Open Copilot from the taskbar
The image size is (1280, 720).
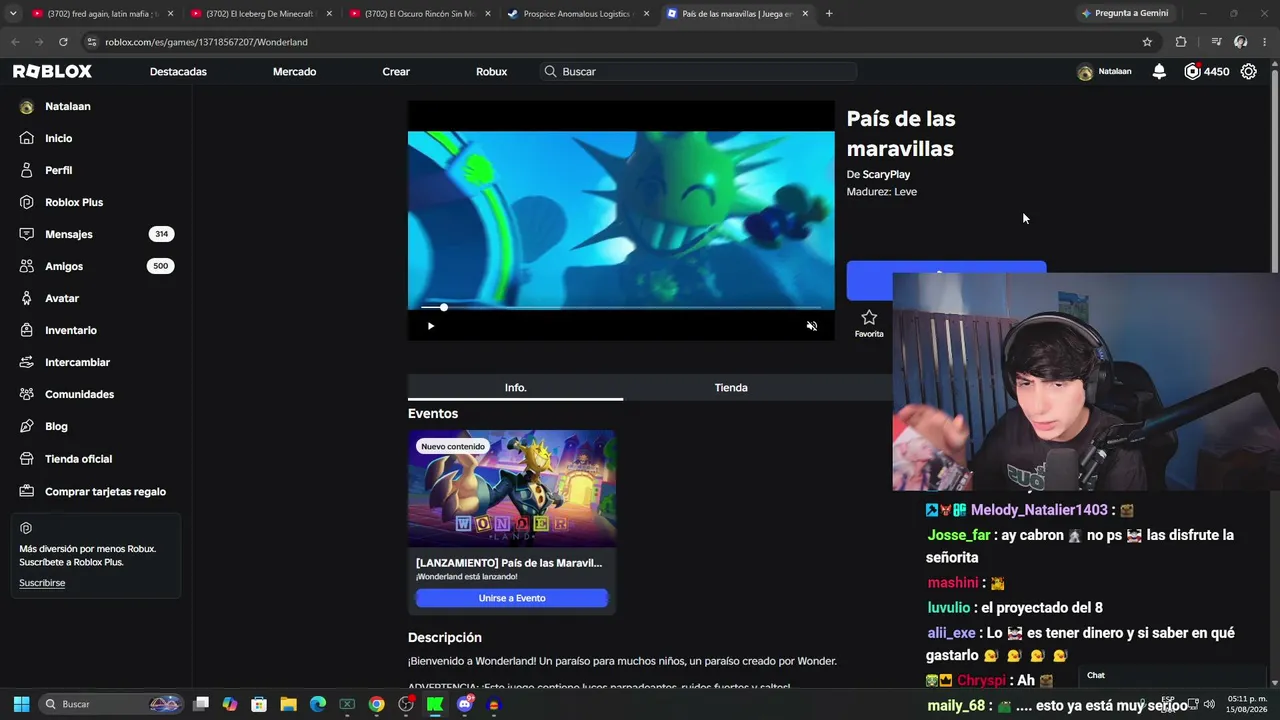[x=230, y=704]
